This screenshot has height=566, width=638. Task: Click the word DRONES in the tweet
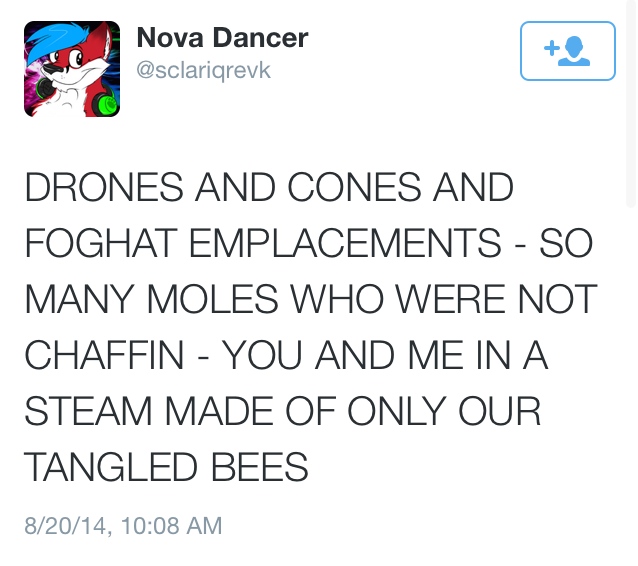(x=104, y=187)
